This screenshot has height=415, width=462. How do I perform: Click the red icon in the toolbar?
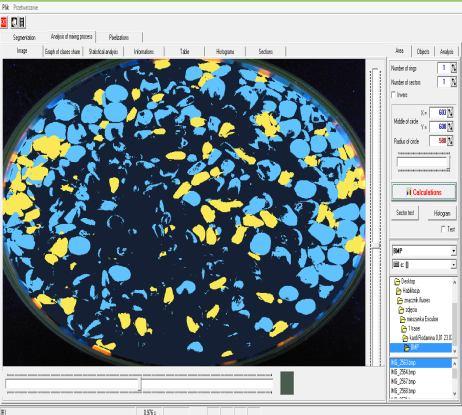click(x=4, y=22)
